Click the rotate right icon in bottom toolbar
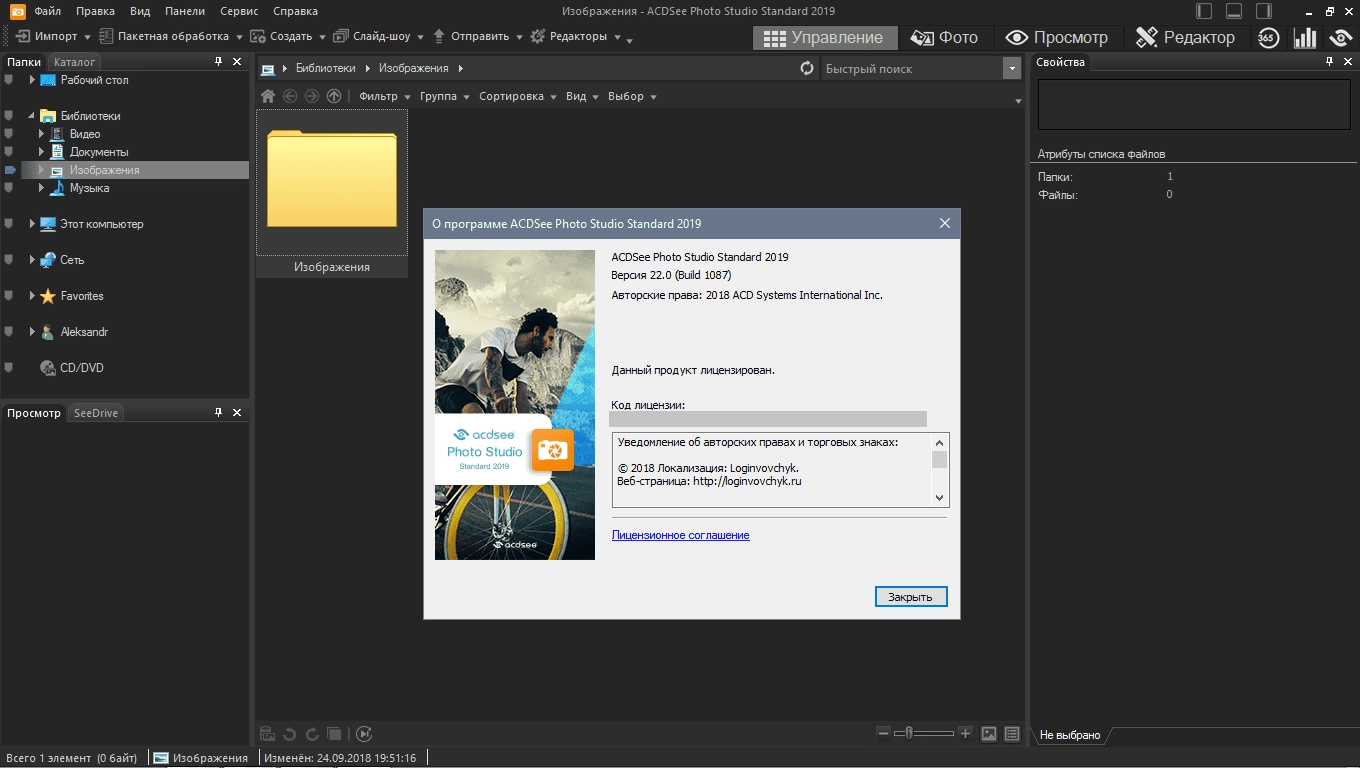The image size is (1360, 768). 312,734
